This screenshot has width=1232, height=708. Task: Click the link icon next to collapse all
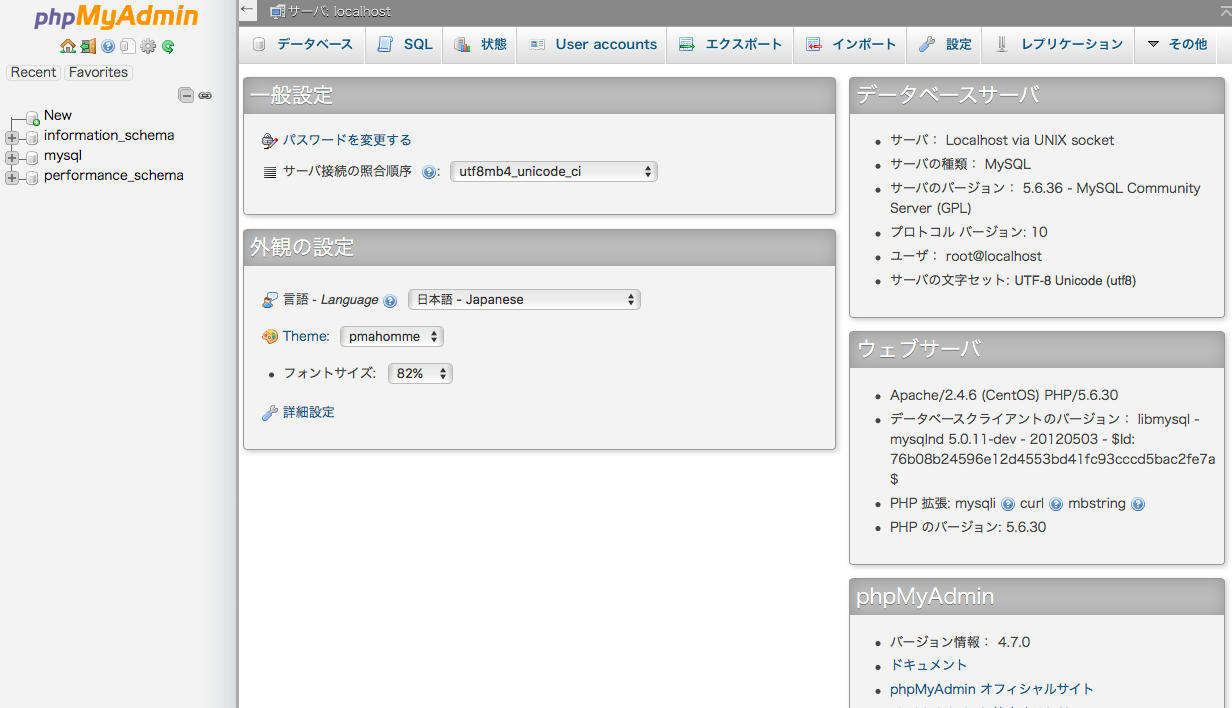pos(205,94)
